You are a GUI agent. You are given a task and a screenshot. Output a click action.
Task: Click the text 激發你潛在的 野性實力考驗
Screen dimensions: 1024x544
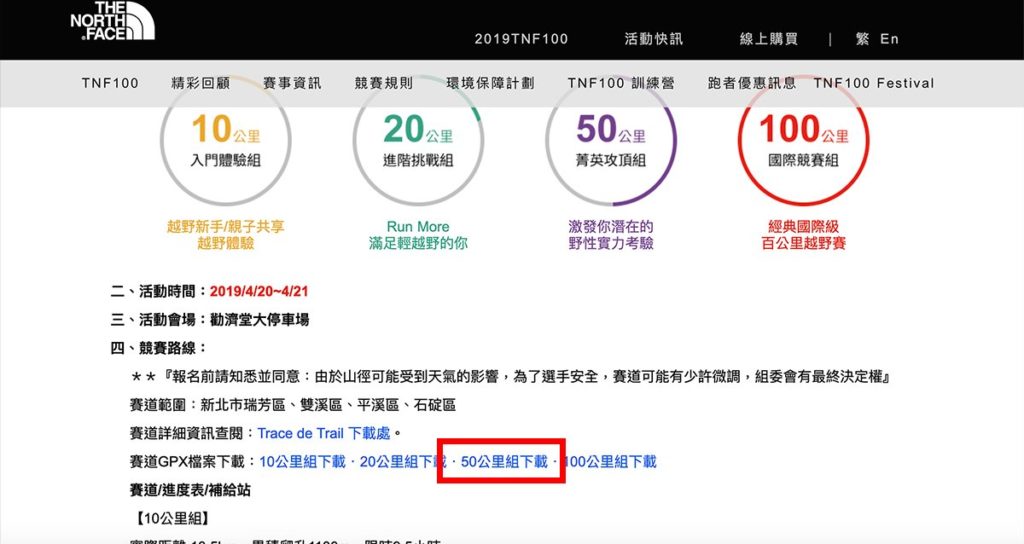611,235
